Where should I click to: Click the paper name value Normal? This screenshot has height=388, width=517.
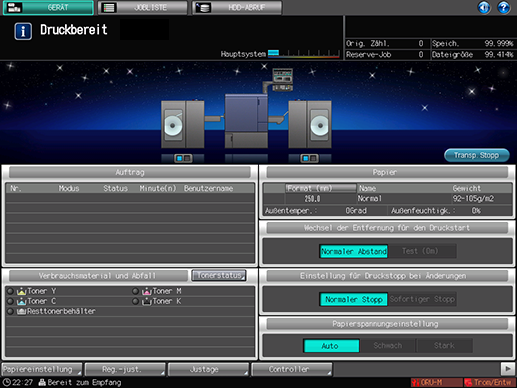369,199
